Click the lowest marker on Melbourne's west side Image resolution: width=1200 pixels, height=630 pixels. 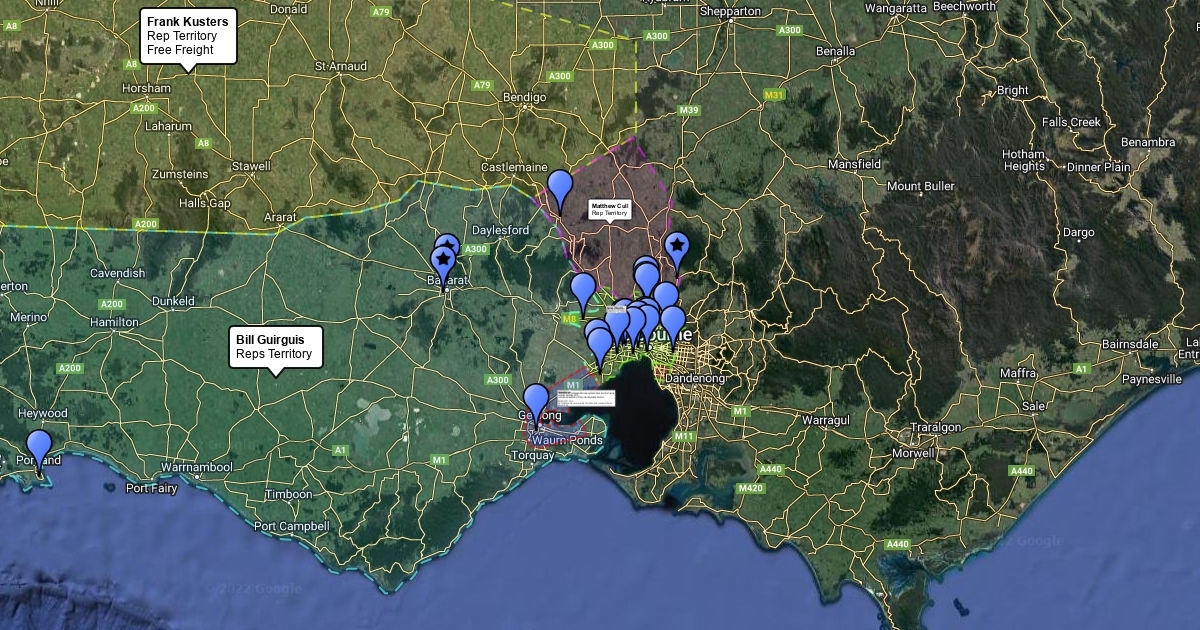point(600,345)
